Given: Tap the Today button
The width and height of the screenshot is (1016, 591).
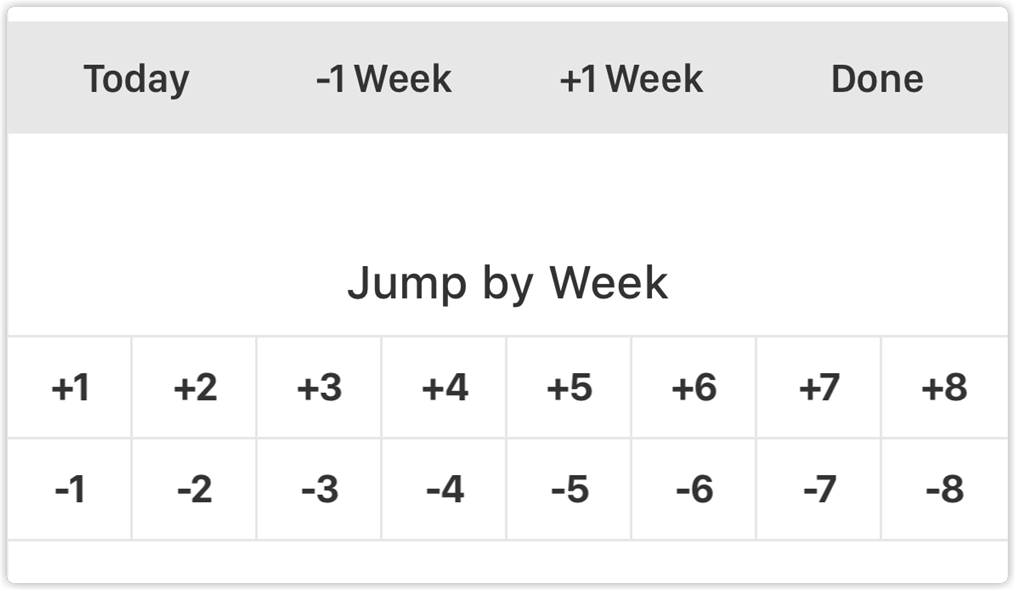Looking at the screenshot, I should click(x=136, y=79).
